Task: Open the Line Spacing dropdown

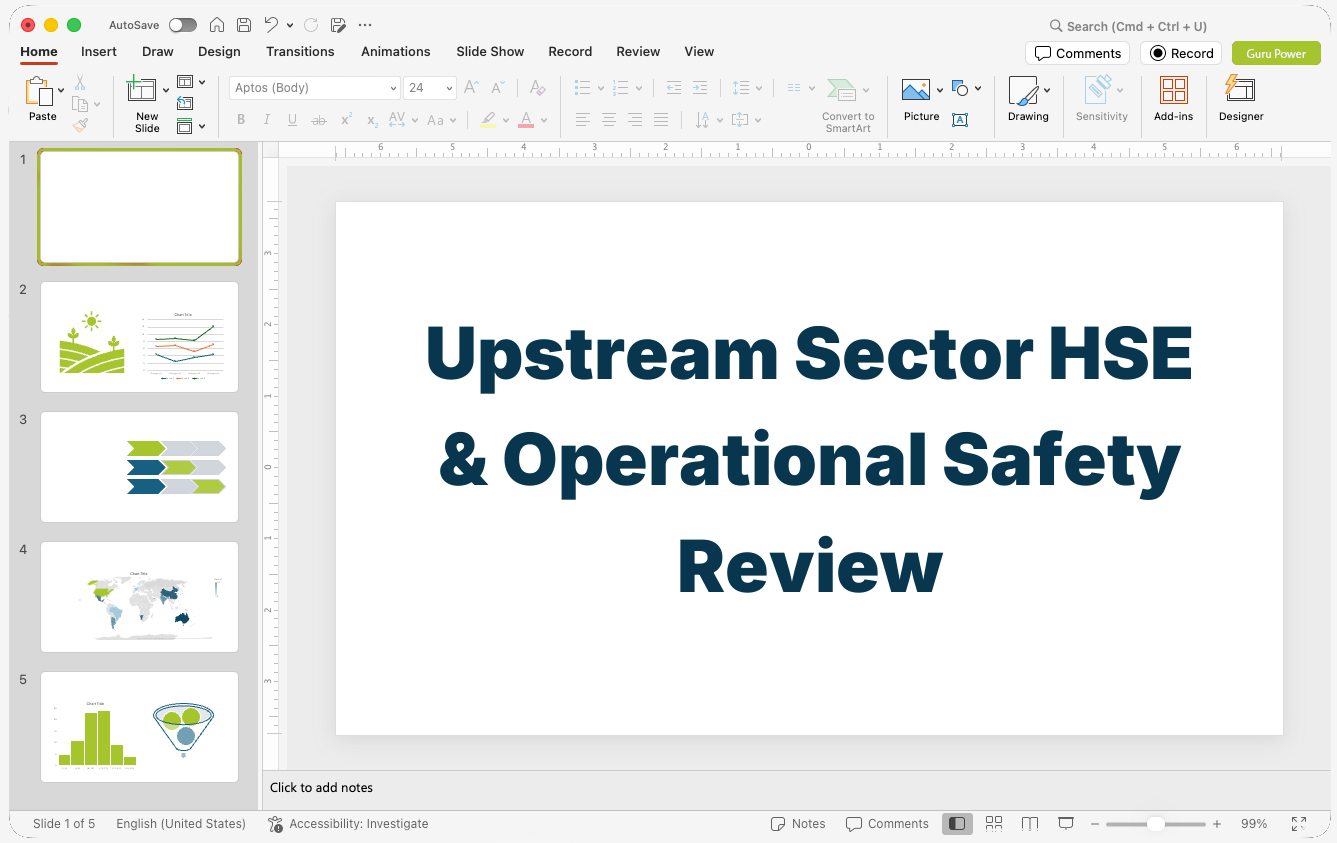Action: (x=746, y=88)
